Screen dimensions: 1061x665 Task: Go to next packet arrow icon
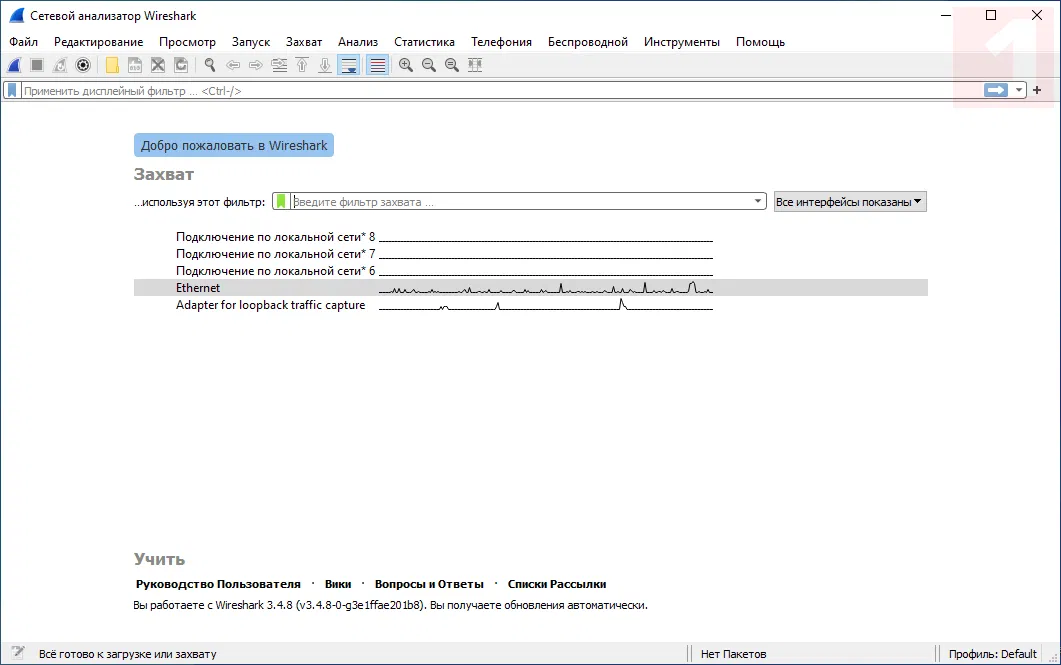256,65
